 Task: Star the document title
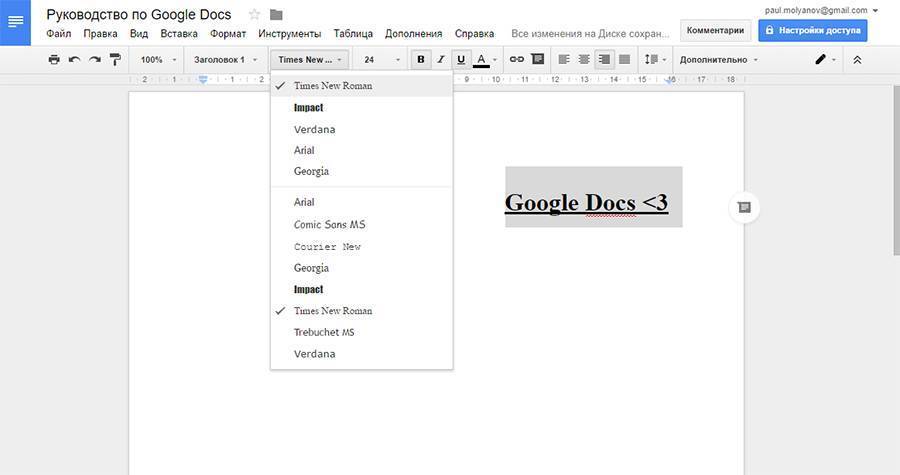[x=254, y=14]
